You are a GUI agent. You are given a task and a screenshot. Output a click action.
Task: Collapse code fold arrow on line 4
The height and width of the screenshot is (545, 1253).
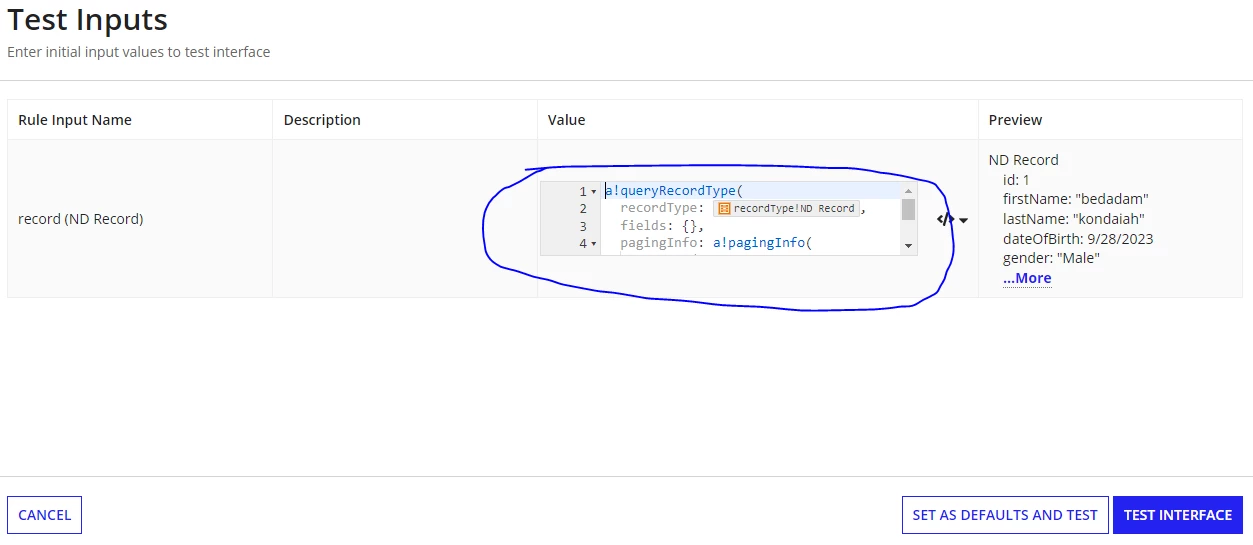coord(593,243)
